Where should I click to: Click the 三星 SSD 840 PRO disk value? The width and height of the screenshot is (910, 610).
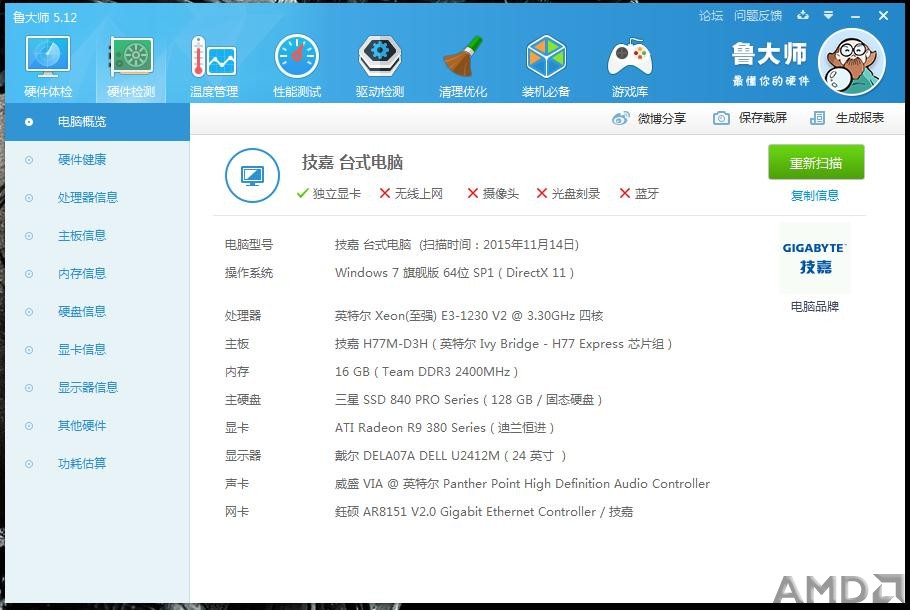pos(468,400)
